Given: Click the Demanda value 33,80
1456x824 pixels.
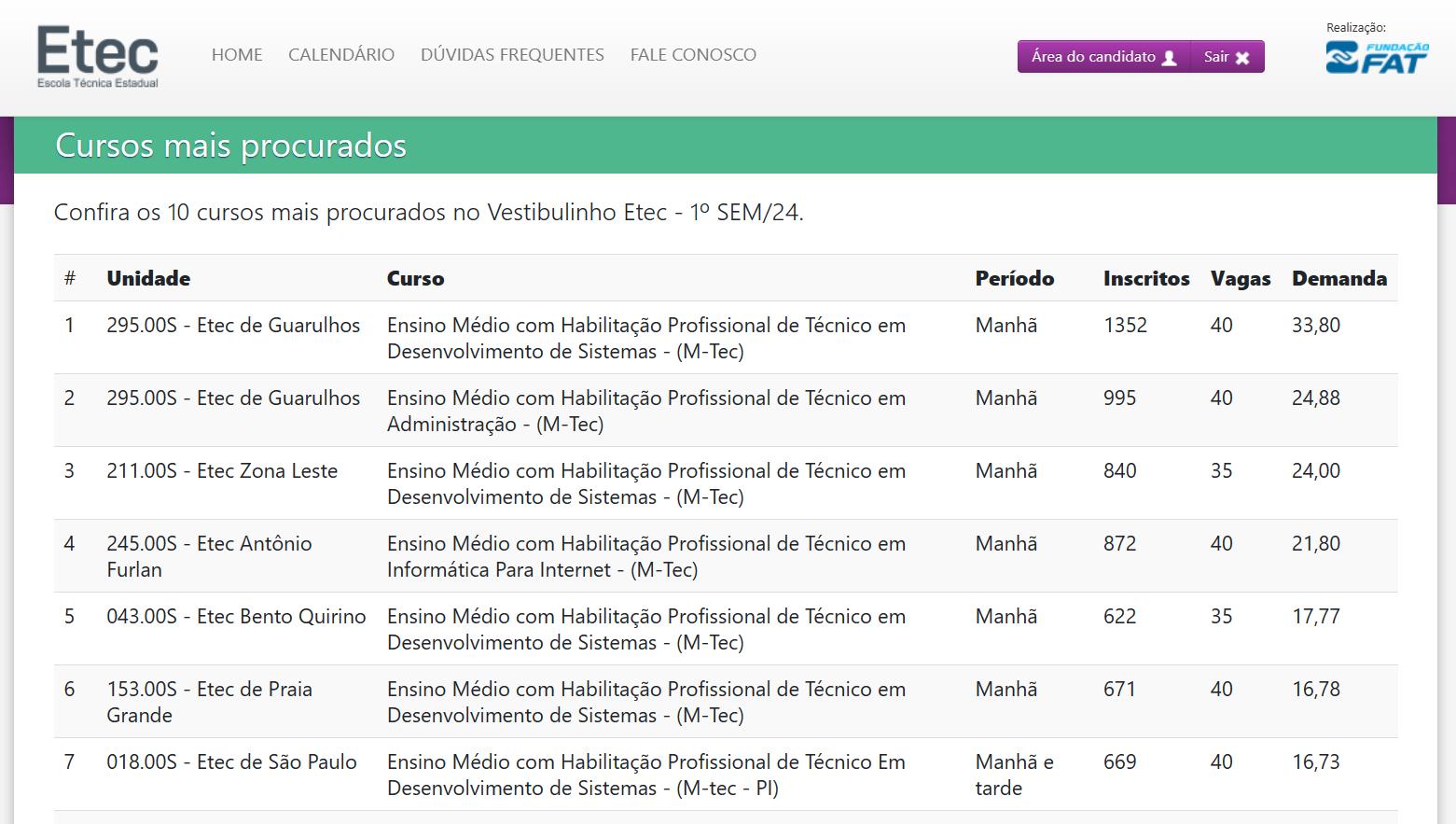Looking at the screenshot, I should (1316, 326).
